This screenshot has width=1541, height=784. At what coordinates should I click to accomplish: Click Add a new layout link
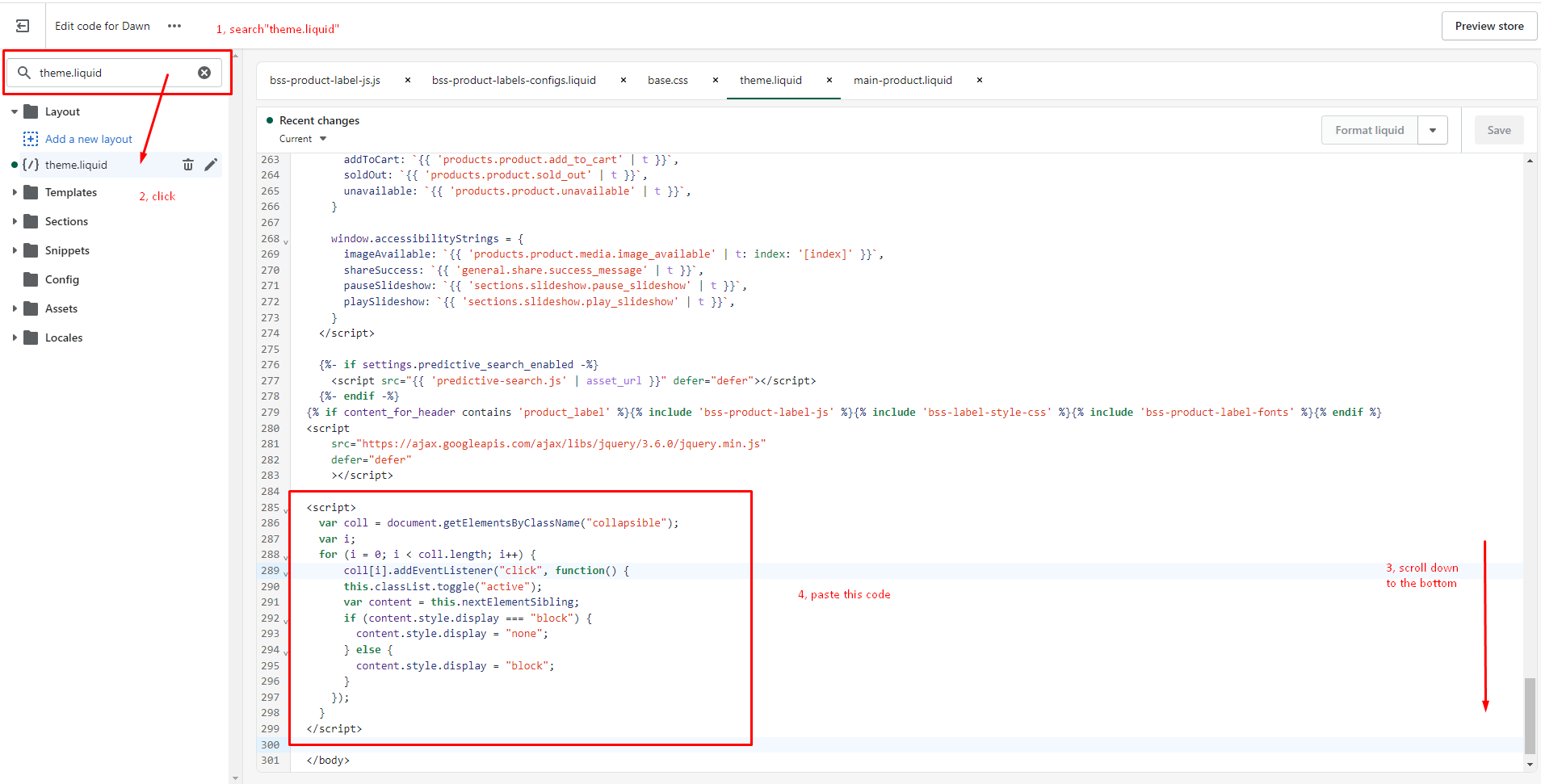(88, 139)
